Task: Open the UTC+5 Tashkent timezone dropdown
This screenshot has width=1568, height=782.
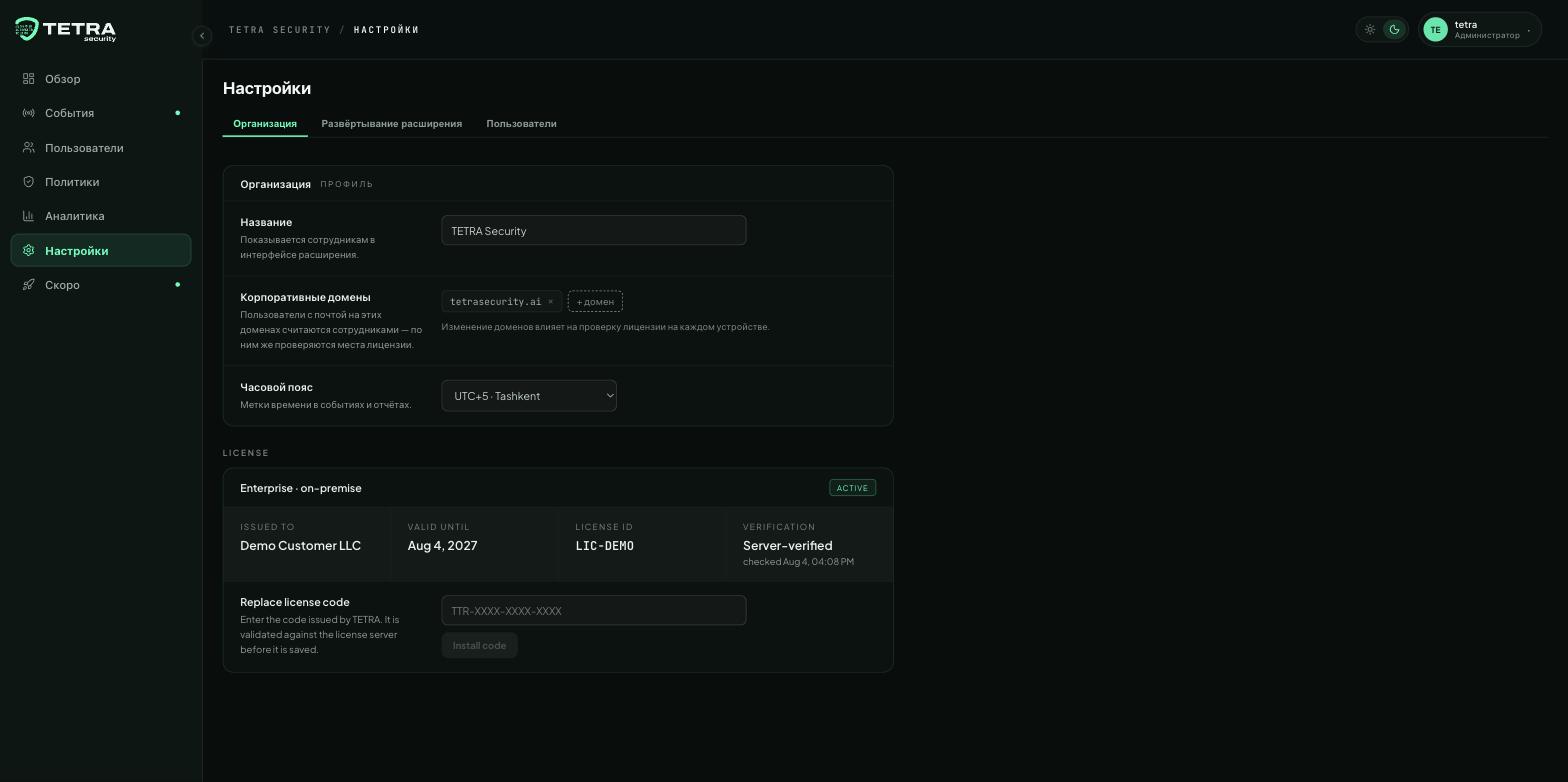Action: tap(529, 396)
